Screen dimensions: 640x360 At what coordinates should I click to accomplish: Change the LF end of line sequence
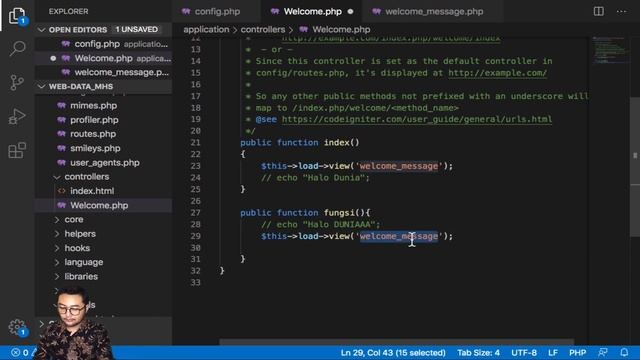coord(553,352)
